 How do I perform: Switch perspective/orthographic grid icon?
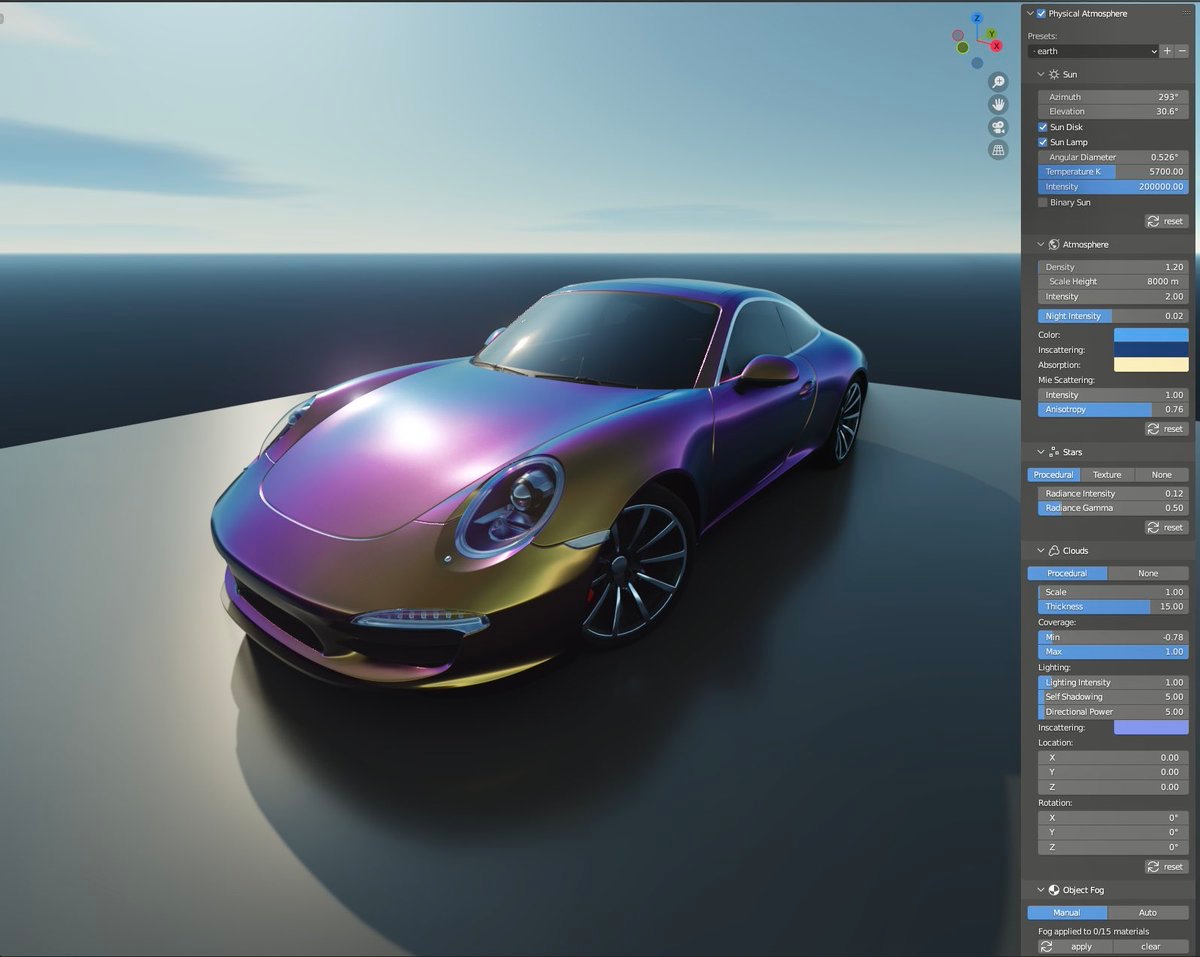(x=997, y=150)
